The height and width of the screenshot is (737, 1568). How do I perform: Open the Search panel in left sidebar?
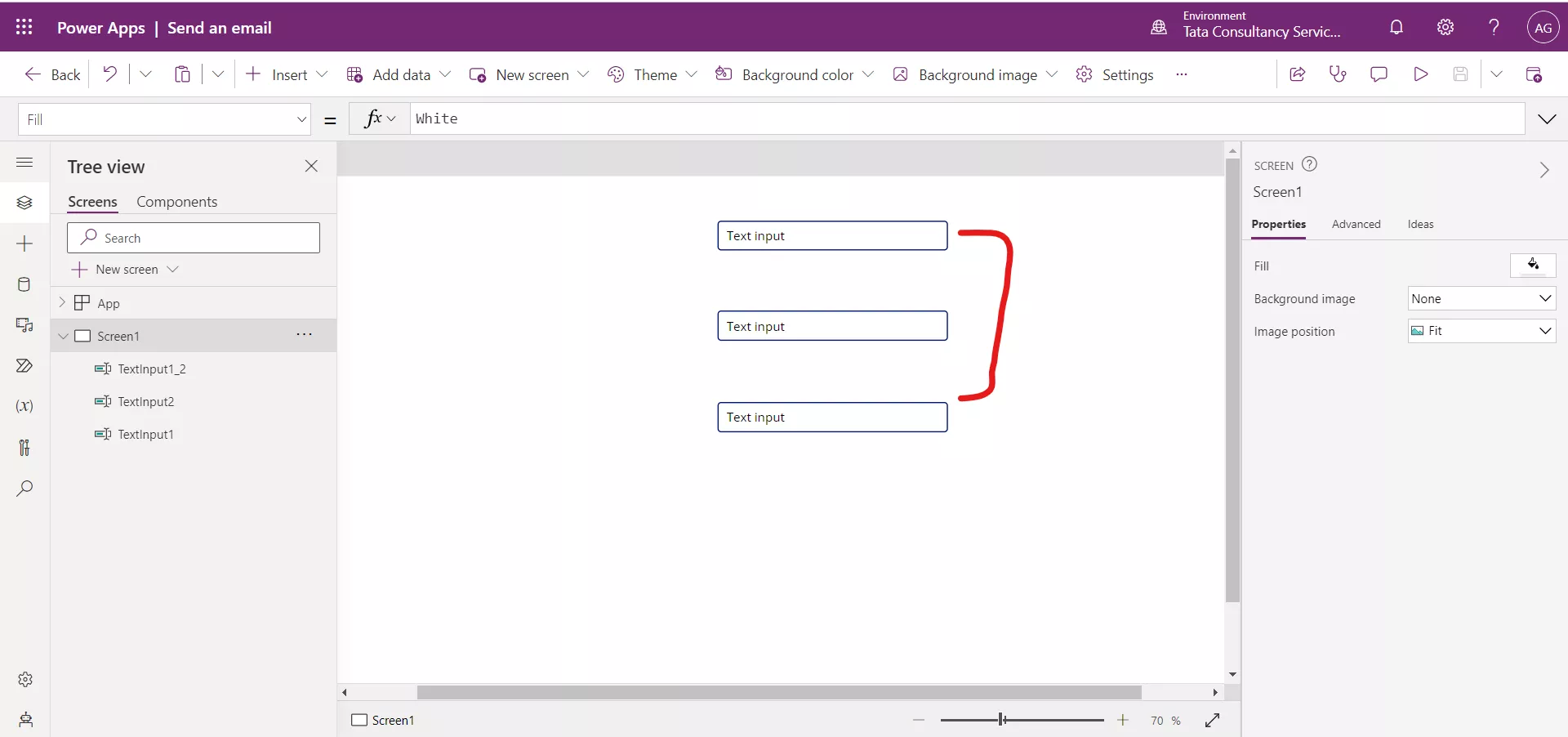24,489
